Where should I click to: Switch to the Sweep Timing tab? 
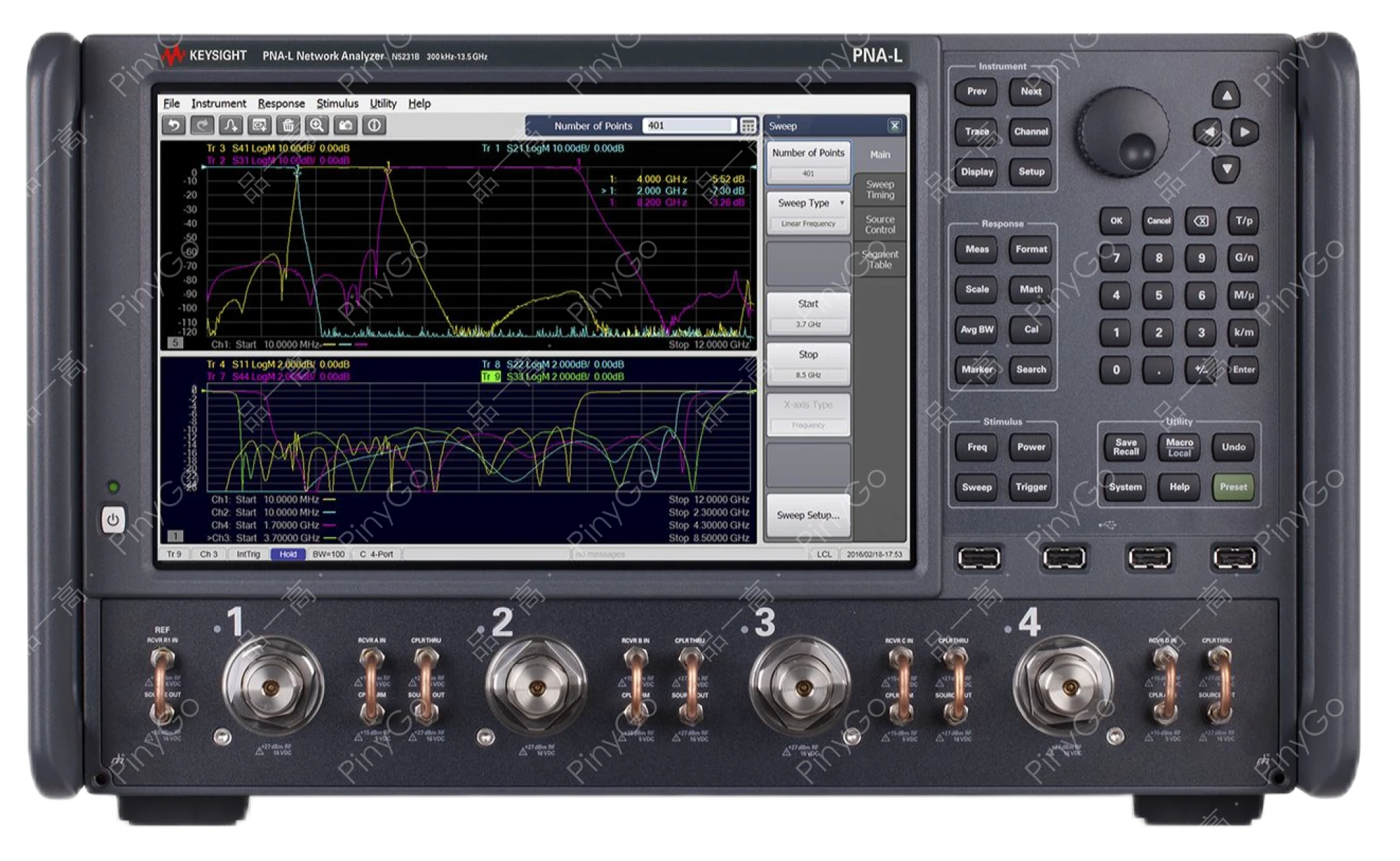pyautogui.click(x=880, y=189)
